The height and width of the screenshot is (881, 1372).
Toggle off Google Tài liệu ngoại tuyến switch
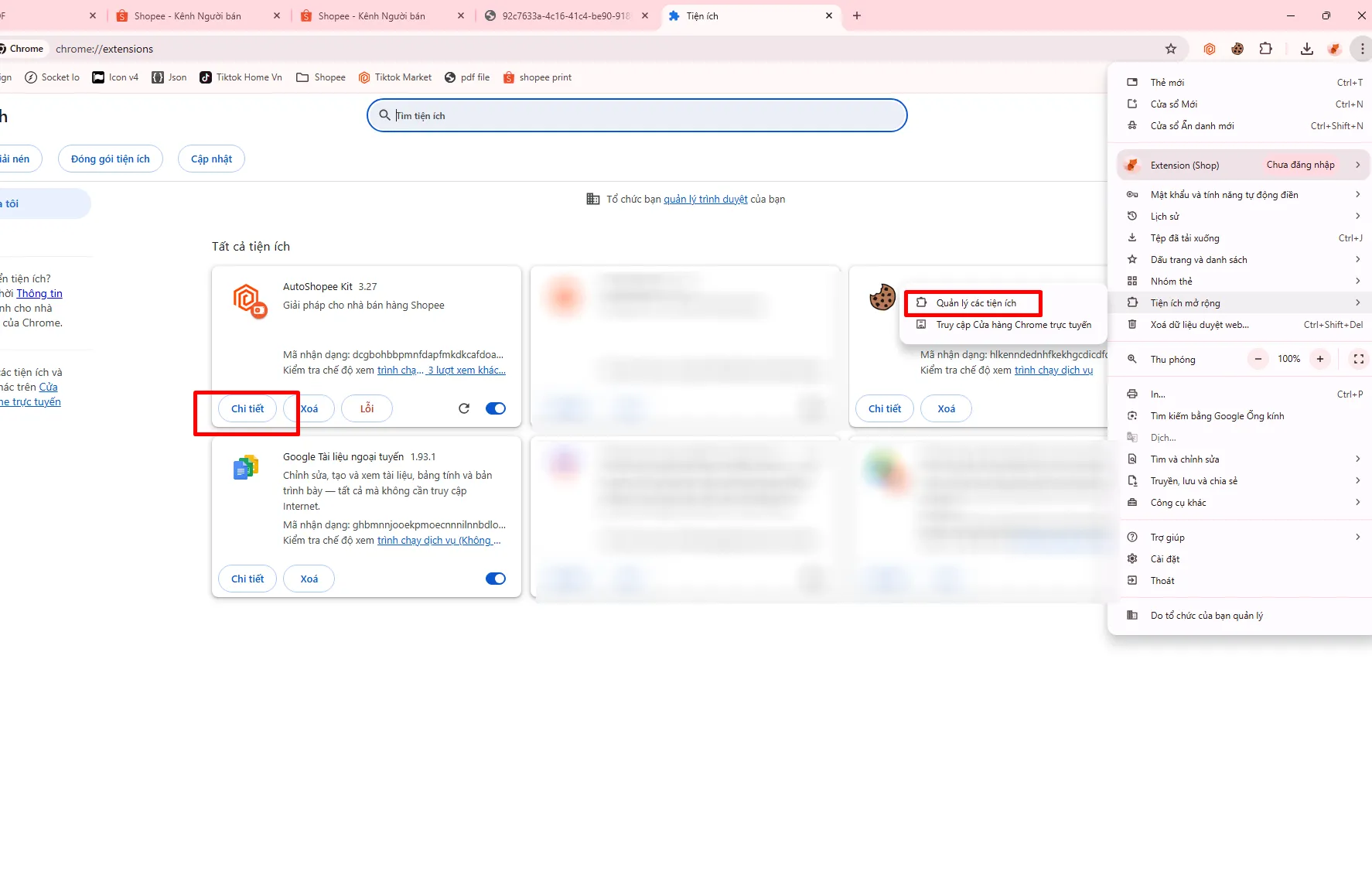coord(496,579)
